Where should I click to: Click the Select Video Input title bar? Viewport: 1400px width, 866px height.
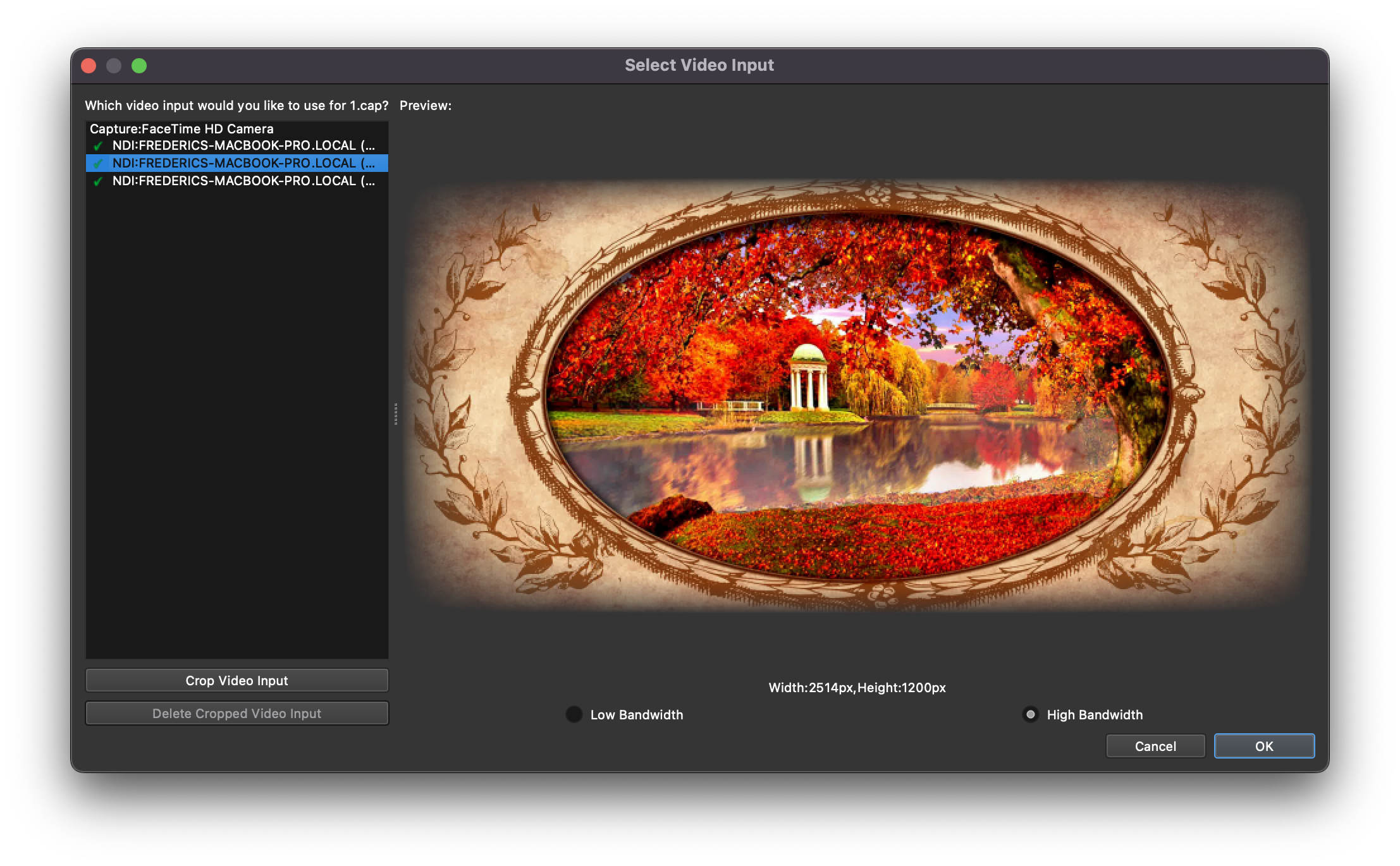pyautogui.click(x=699, y=65)
